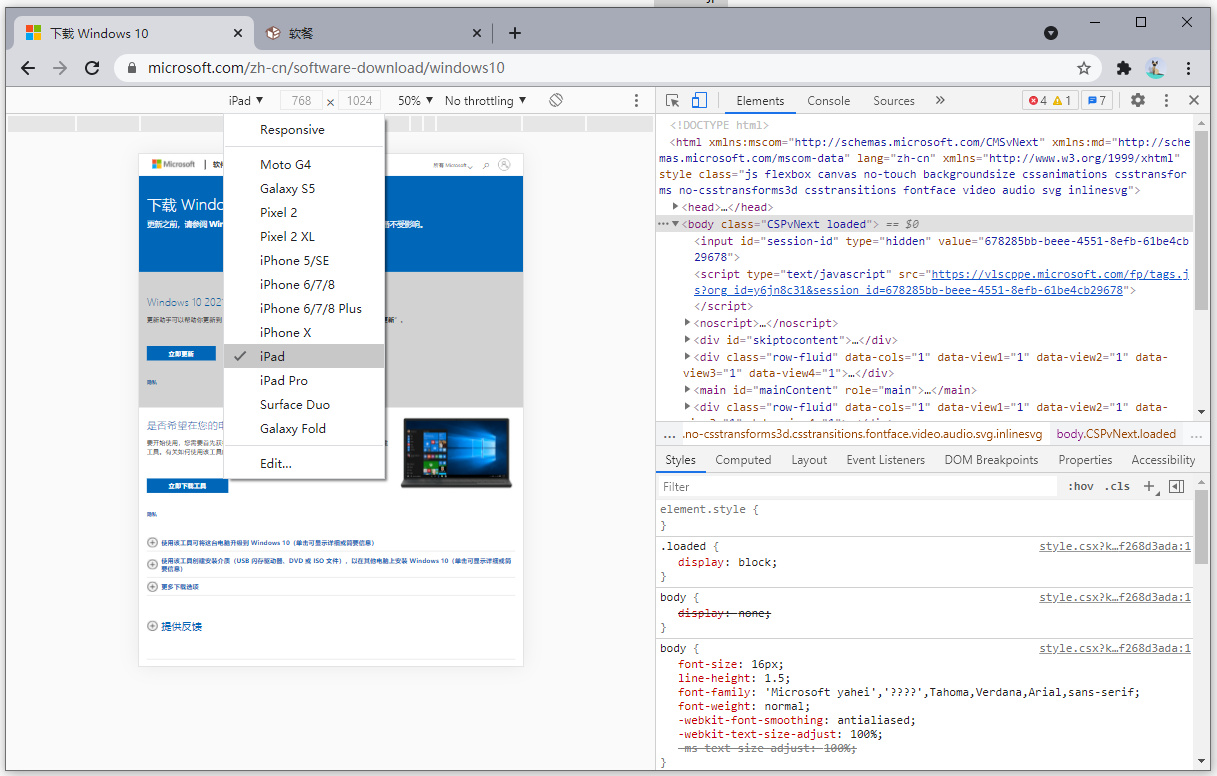Click the rotate screen orientation icon
The image size is (1217, 776).
[x=556, y=101]
